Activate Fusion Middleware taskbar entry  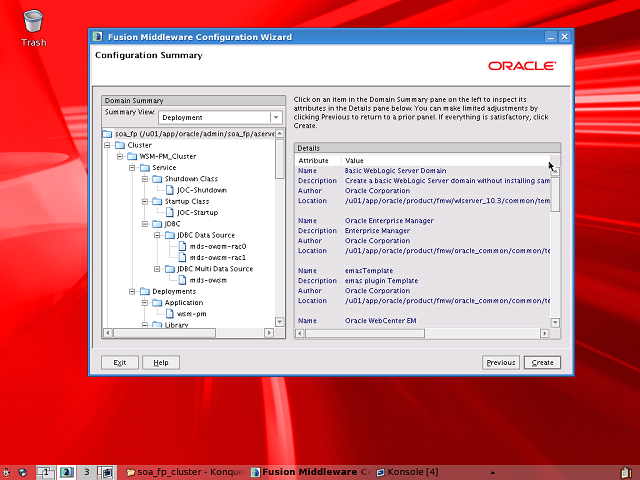(x=311, y=472)
